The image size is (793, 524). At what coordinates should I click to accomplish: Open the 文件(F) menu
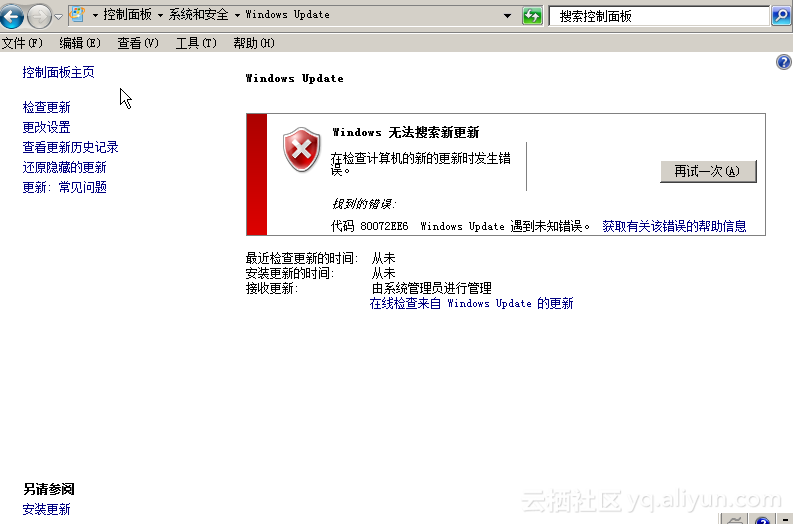pyautogui.click(x=22, y=43)
